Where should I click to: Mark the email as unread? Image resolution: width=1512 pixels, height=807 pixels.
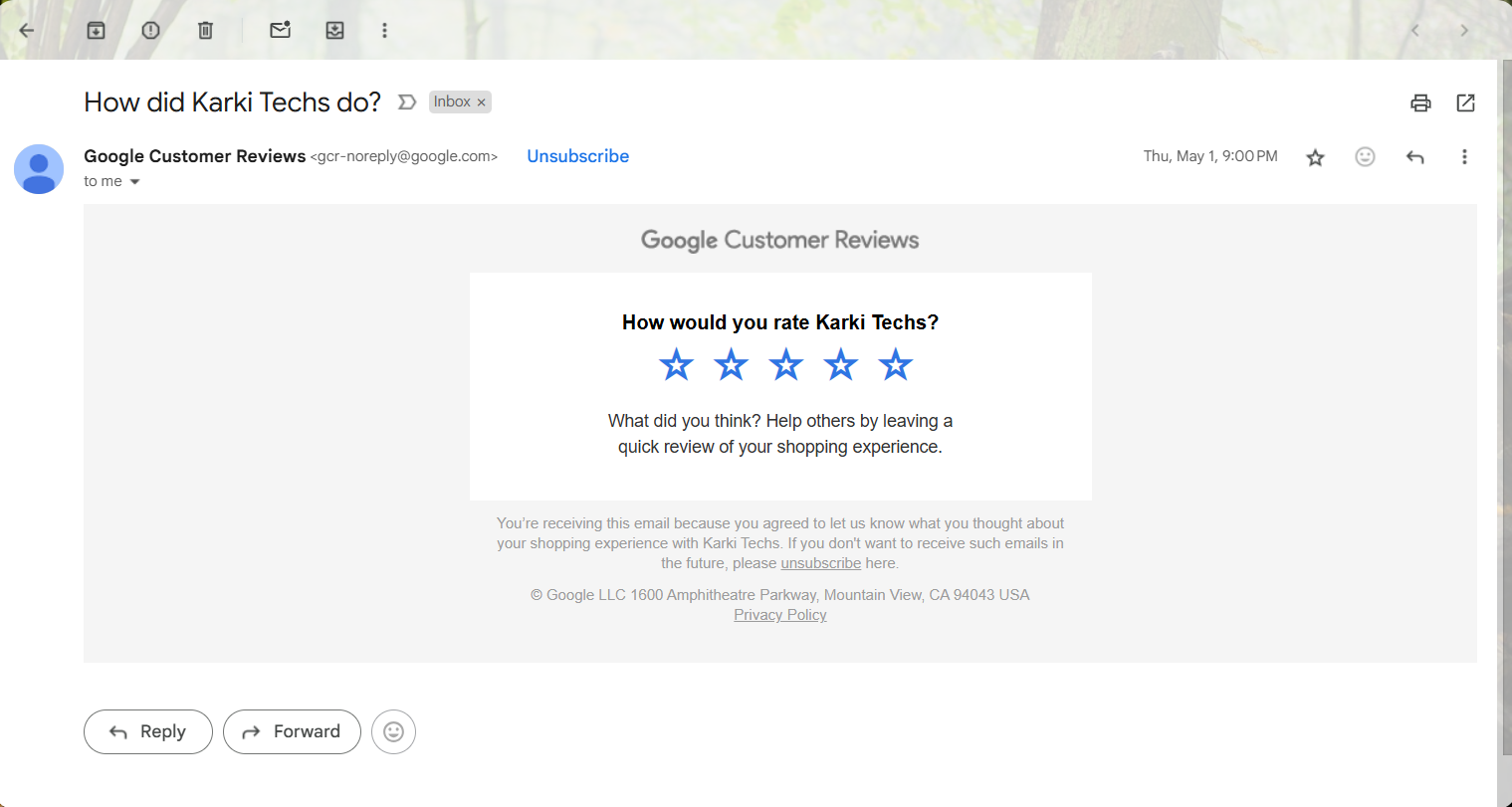pyautogui.click(x=281, y=30)
